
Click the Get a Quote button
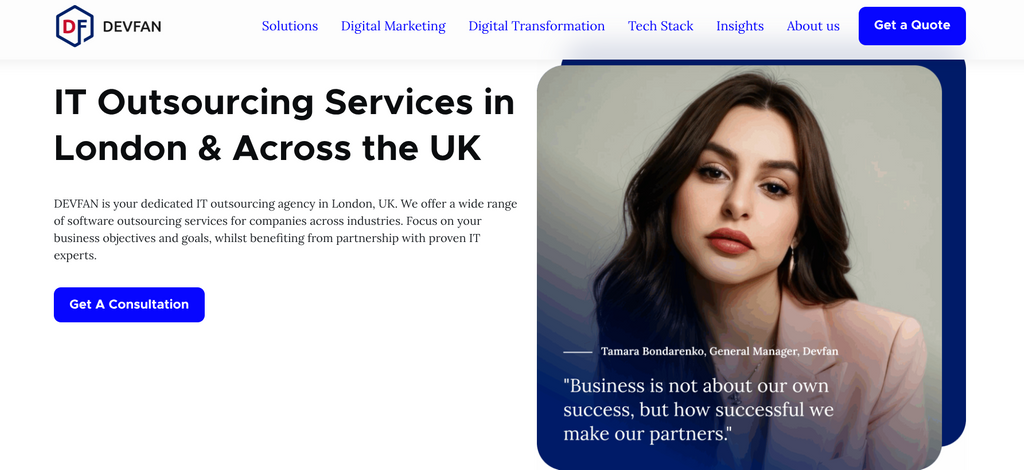click(912, 26)
